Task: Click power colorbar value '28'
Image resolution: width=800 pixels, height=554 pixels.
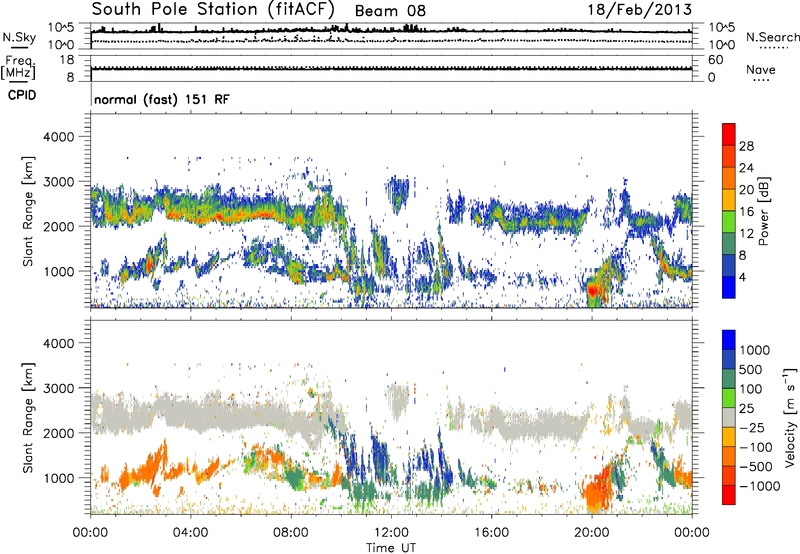Action: [746, 146]
